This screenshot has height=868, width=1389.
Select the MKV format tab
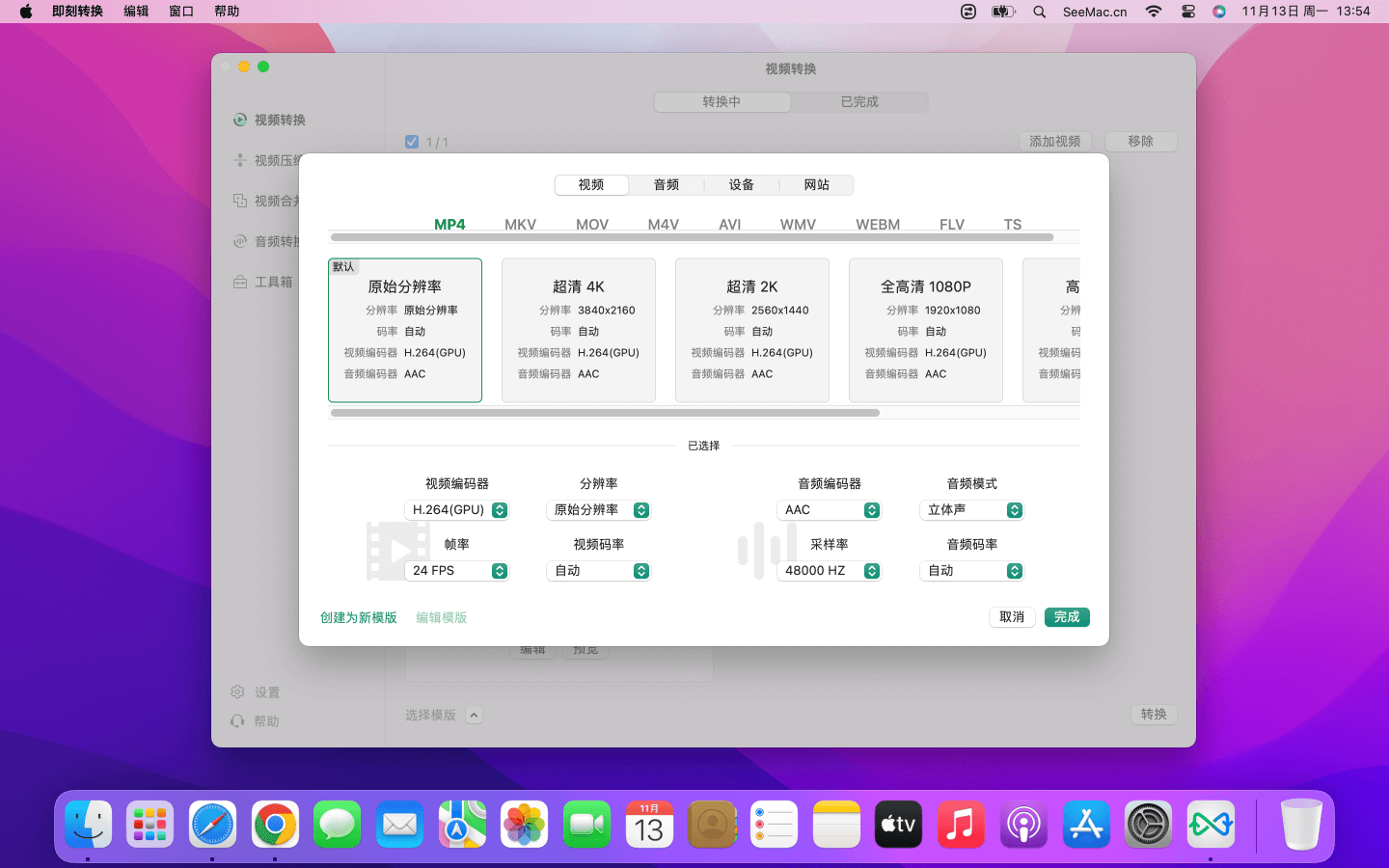point(520,224)
